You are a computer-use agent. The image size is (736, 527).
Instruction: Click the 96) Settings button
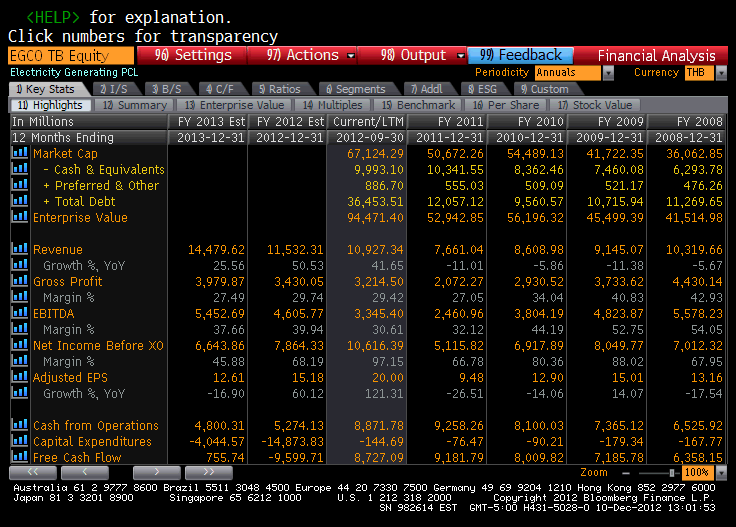(192, 55)
